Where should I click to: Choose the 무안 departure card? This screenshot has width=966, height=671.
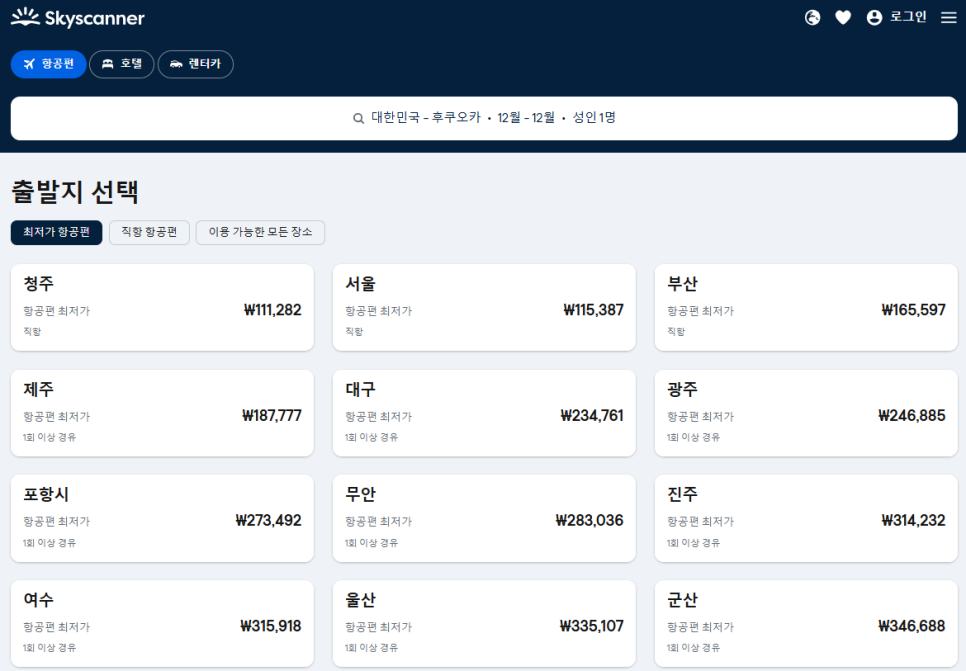(x=484, y=518)
